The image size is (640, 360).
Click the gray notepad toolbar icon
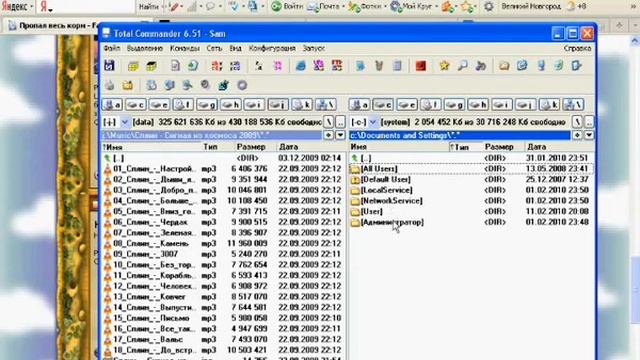(397, 66)
